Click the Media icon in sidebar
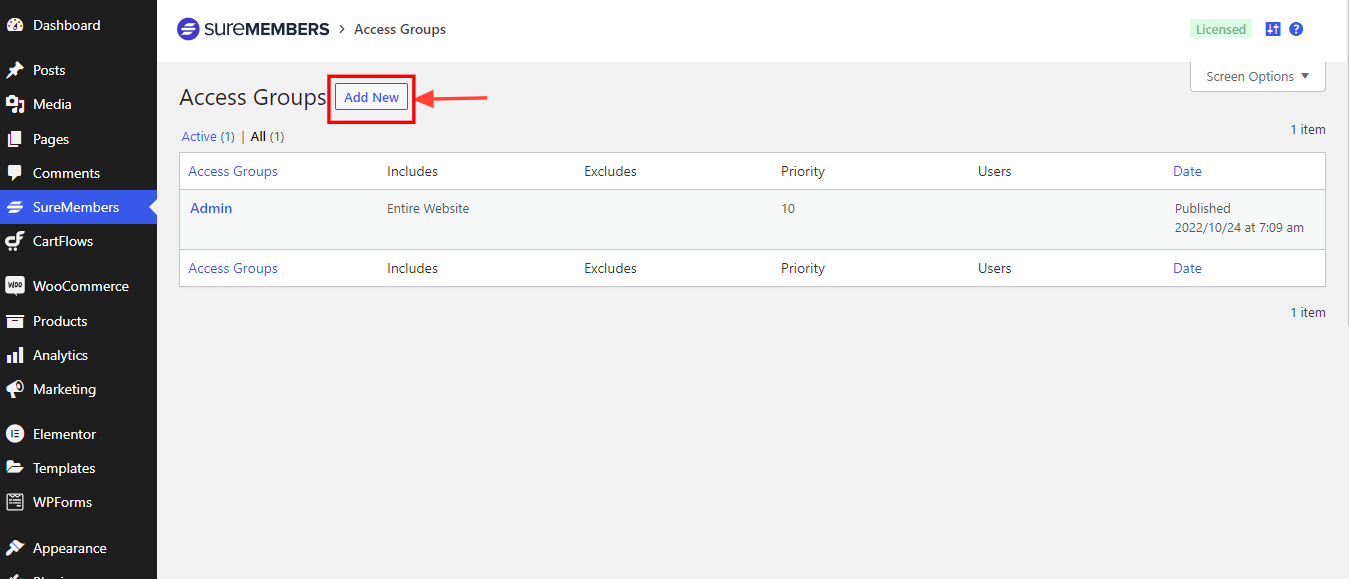The height and width of the screenshot is (579, 1349). click(x=15, y=104)
